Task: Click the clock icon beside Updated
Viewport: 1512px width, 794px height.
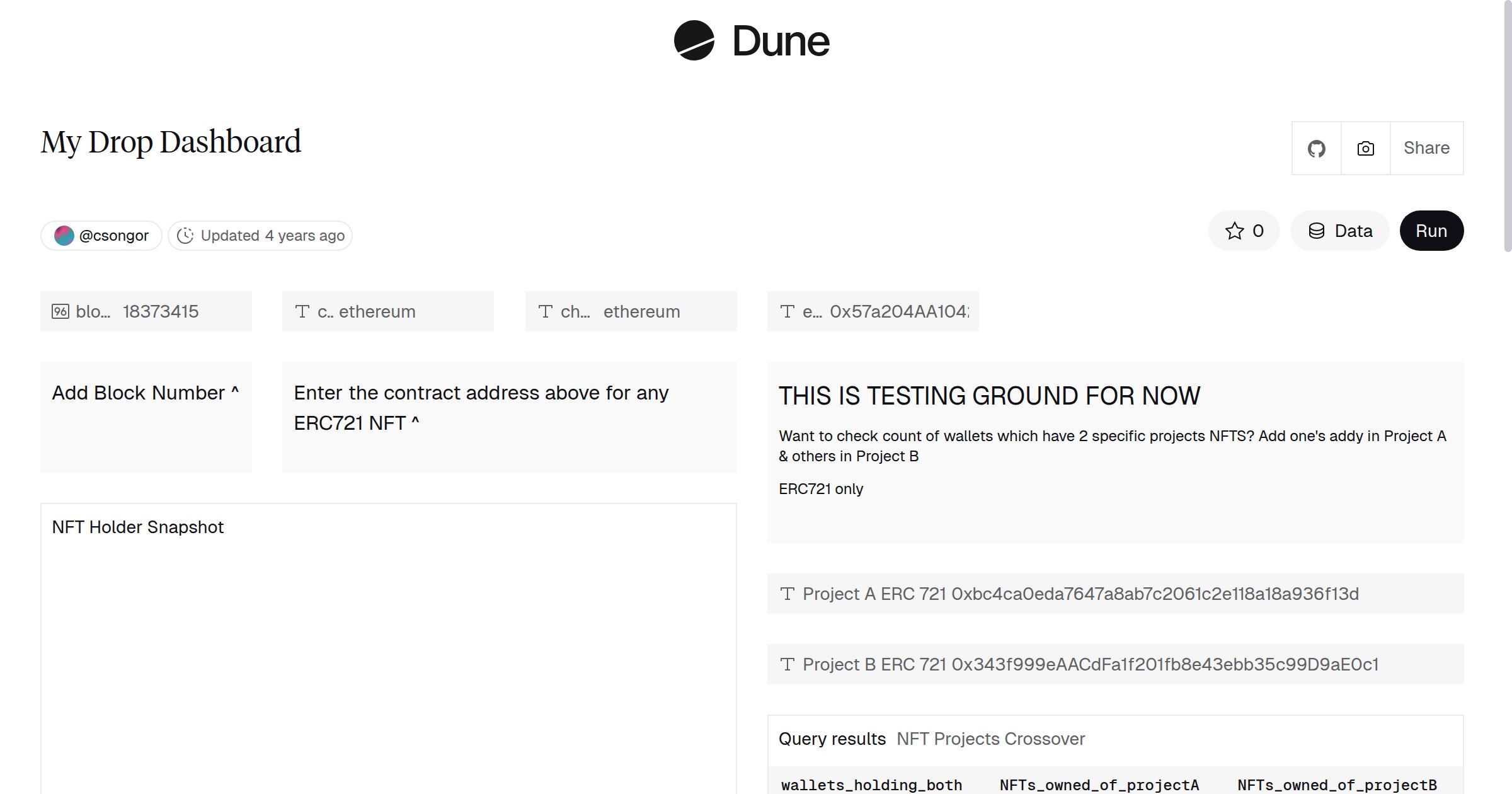Action: (185, 236)
